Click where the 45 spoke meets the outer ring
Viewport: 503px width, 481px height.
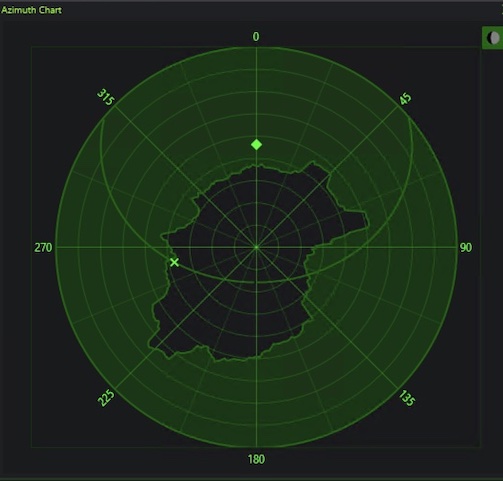398,106
